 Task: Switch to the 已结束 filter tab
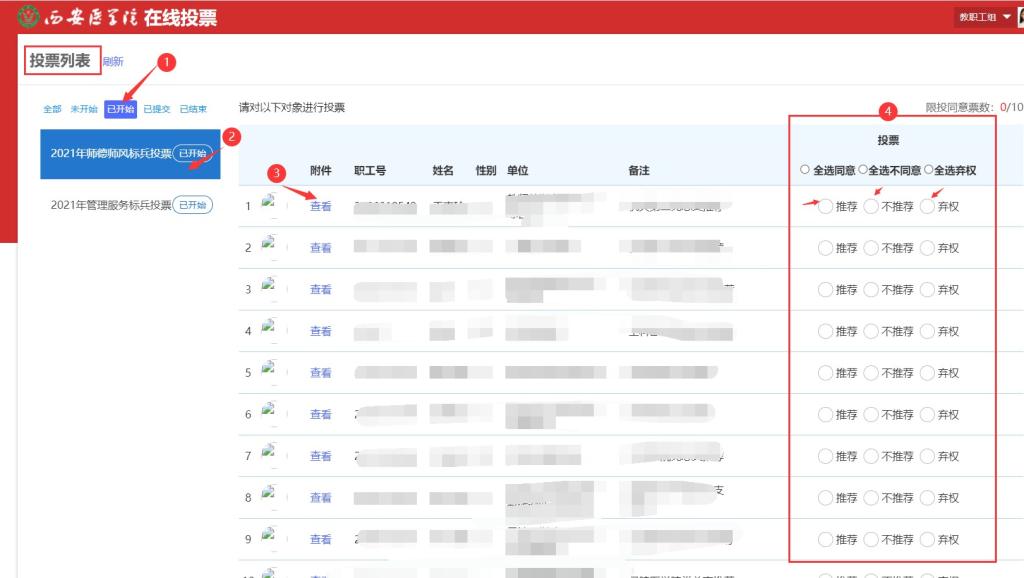[193, 109]
